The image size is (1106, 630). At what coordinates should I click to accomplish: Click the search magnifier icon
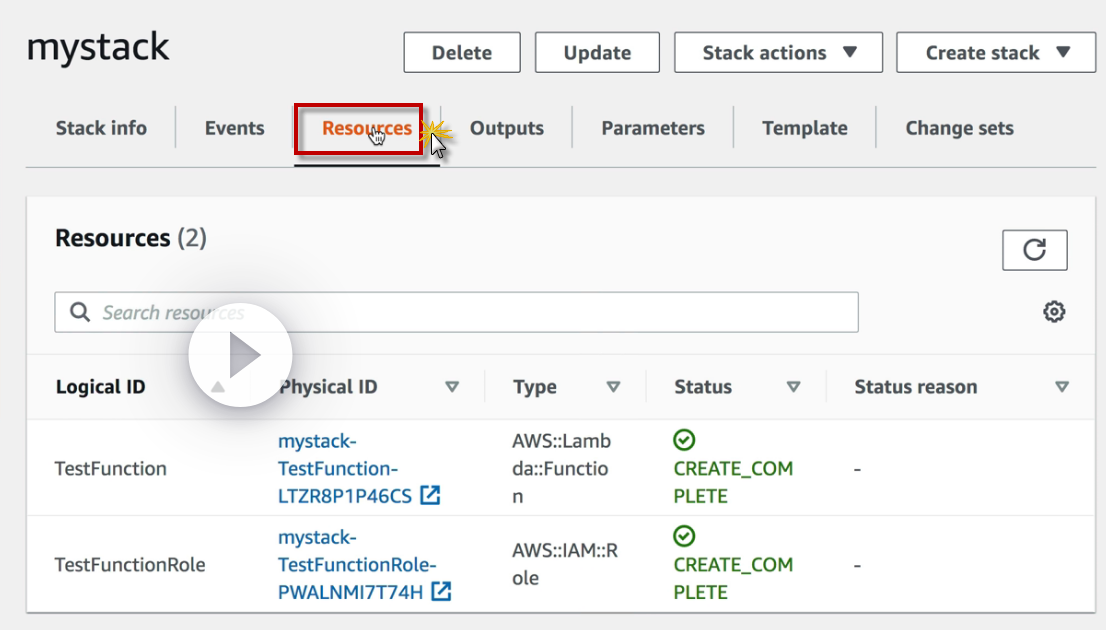click(x=80, y=312)
